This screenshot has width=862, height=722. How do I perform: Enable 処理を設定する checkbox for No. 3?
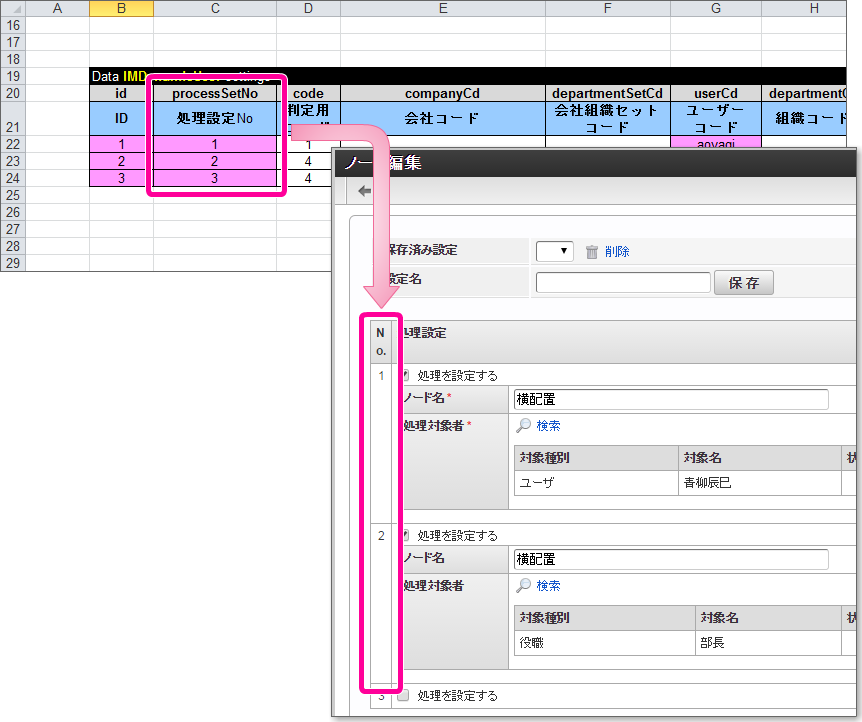[x=403, y=696]
